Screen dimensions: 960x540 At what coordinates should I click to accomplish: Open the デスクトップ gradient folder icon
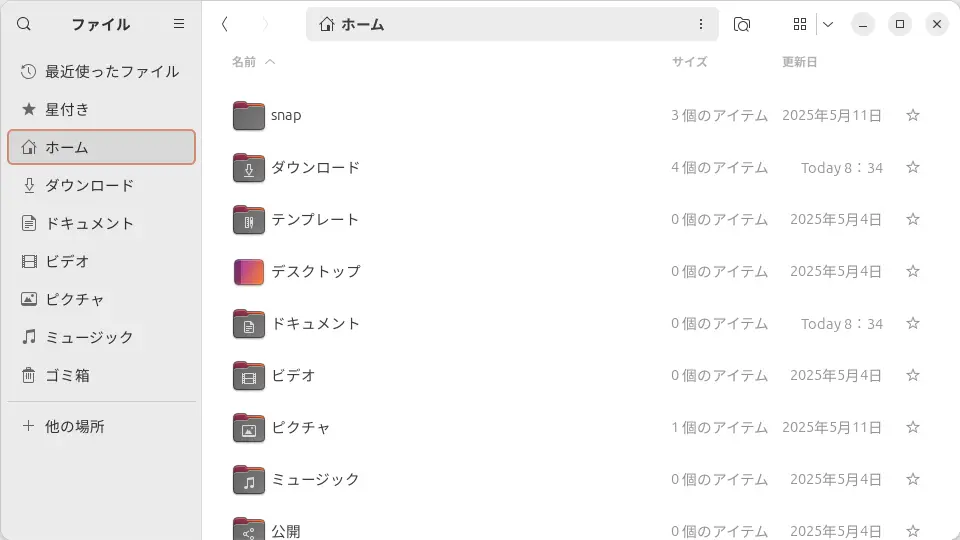coord(249,272)
